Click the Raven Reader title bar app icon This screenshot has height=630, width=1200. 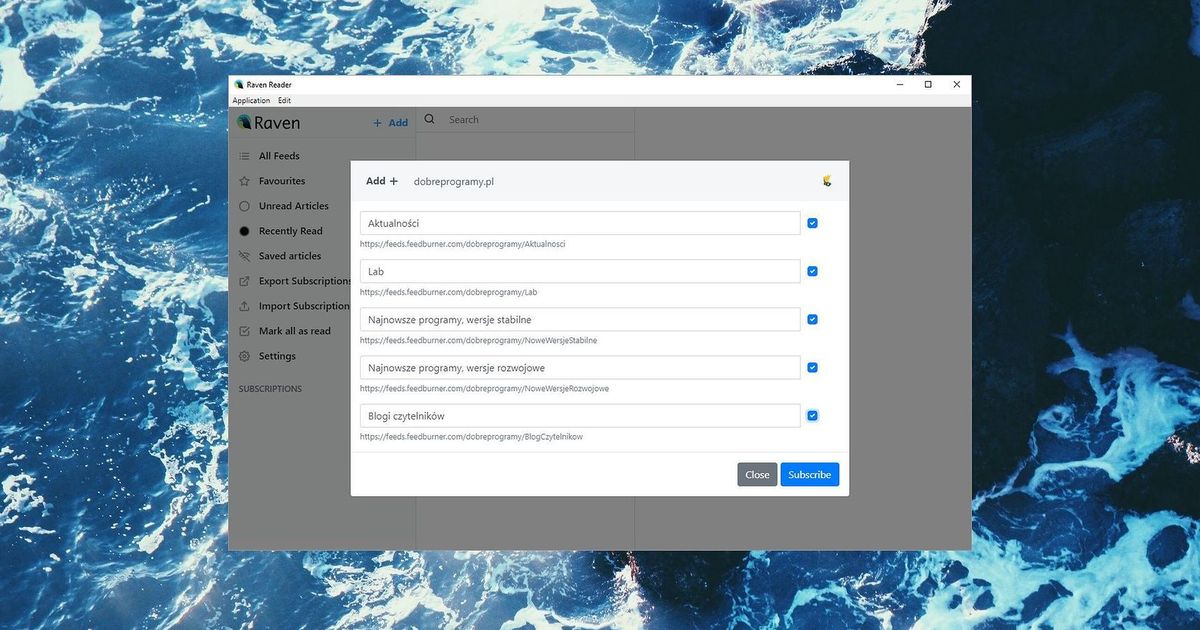tap(239, 85)
